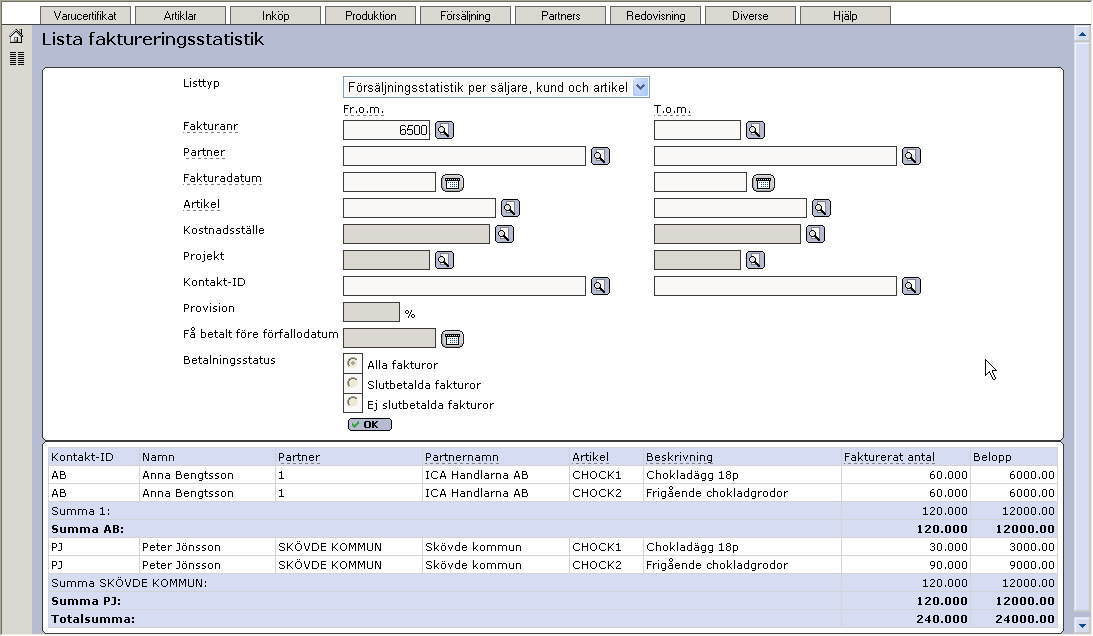Click scrollbar down arrow
This screenshot has width=1093, height=636.
click(x=1082, y=625)
